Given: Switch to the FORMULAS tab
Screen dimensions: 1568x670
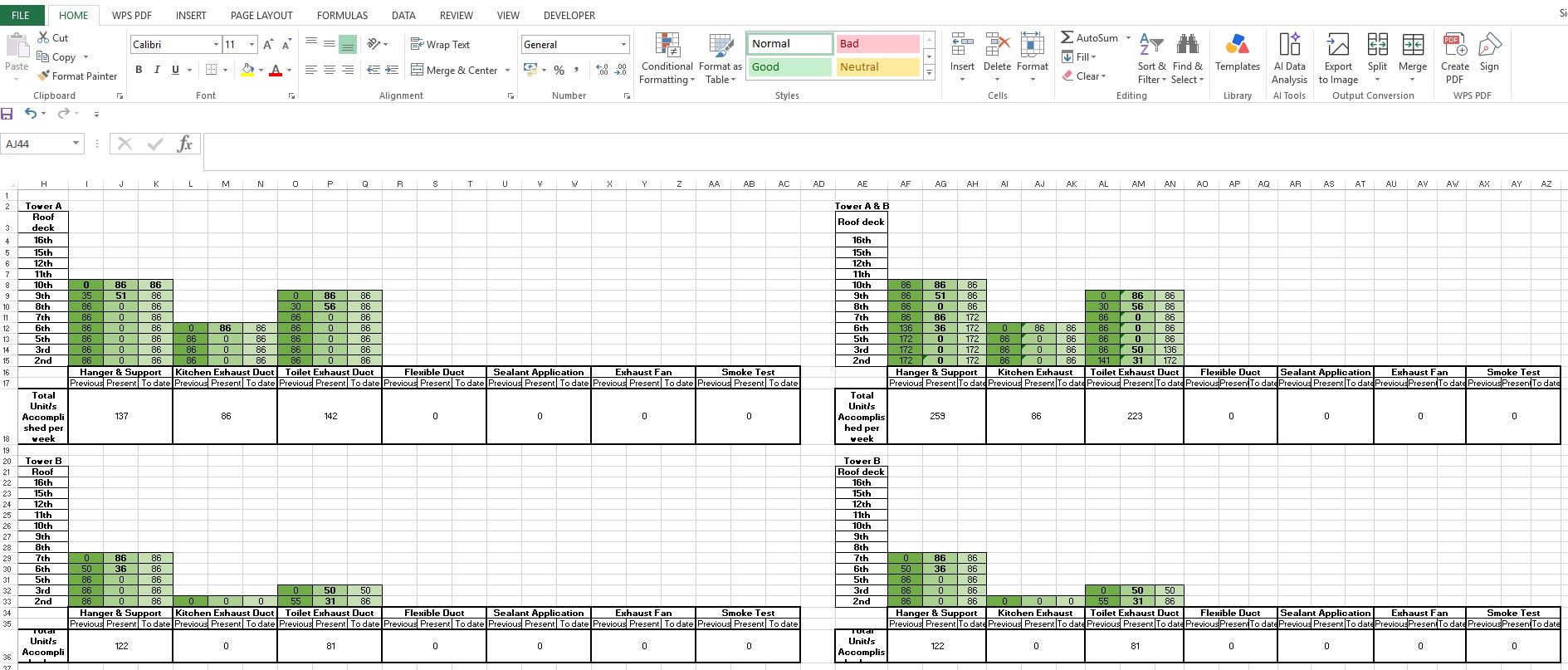Looking at the screenshot, I should click(x=342, y=15).
